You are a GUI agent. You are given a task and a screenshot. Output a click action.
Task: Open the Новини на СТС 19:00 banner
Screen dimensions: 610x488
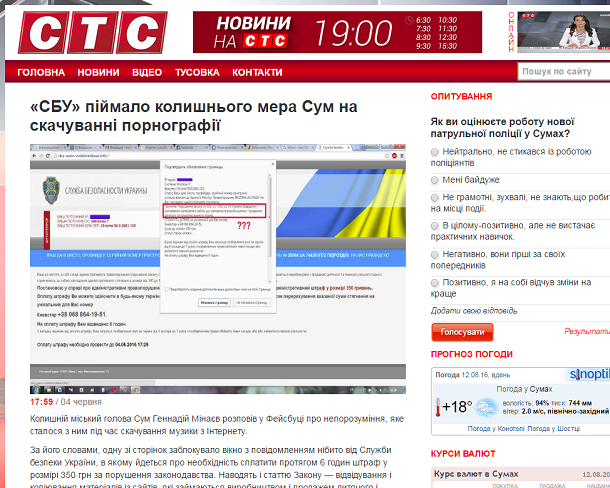[x=337, y=32]
